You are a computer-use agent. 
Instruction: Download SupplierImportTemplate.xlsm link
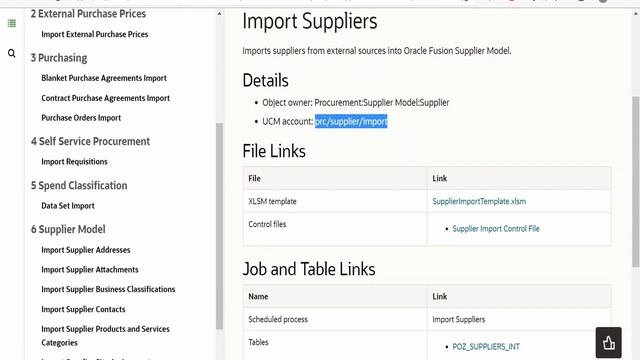click(x=479, y=201)
